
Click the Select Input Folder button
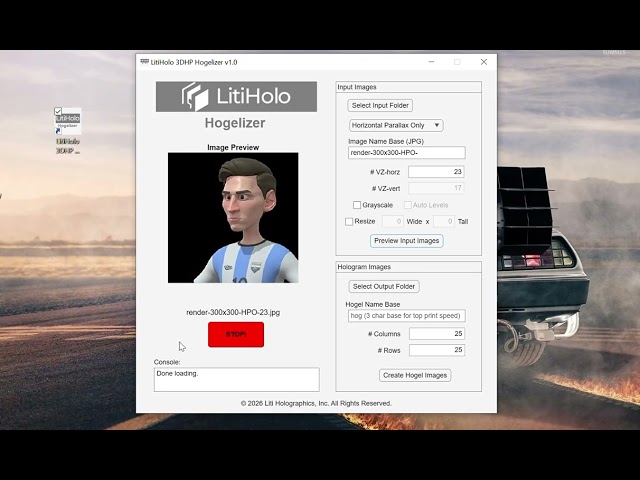380,105
